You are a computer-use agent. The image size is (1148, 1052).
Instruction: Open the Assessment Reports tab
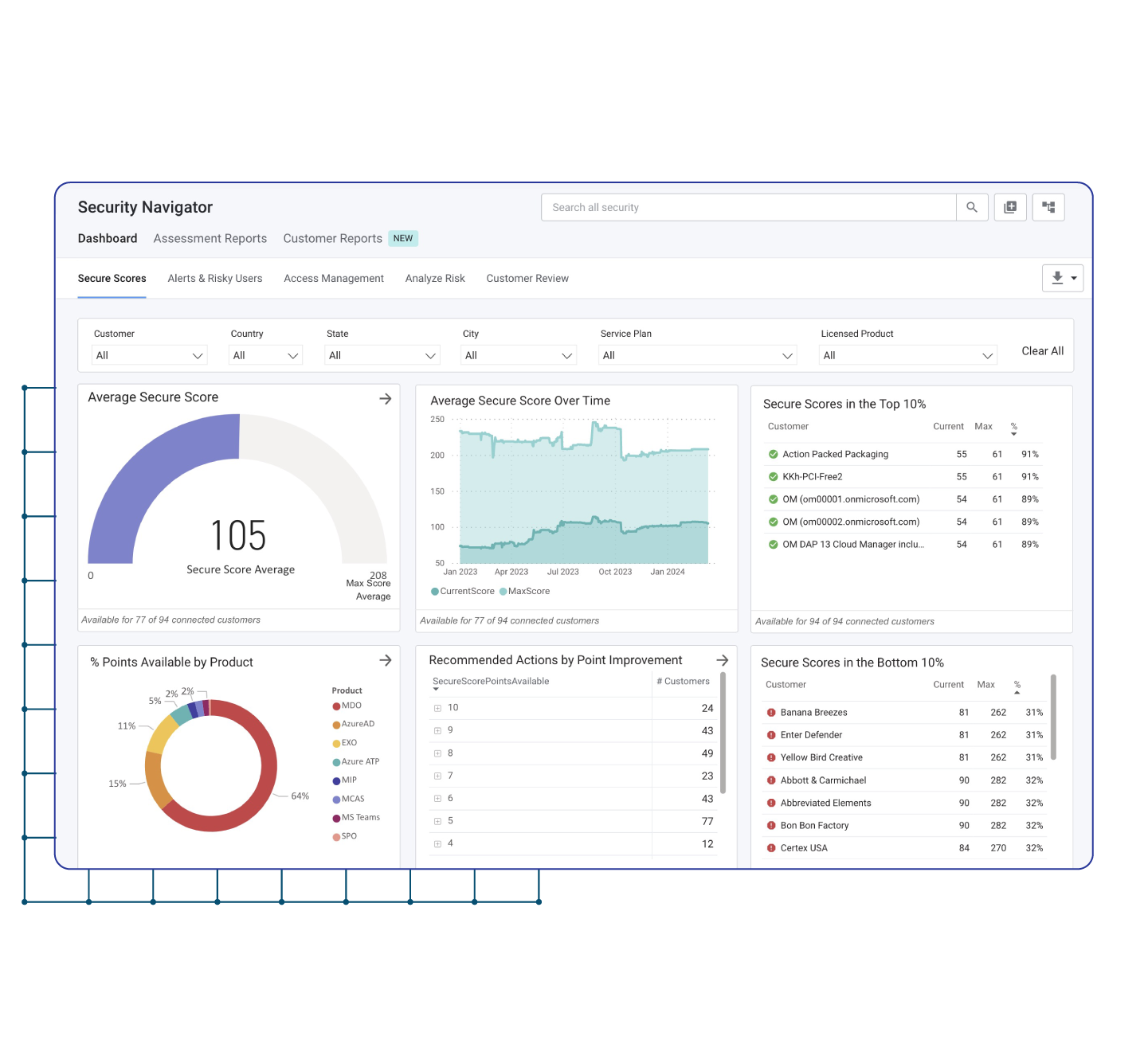[210, 238]
